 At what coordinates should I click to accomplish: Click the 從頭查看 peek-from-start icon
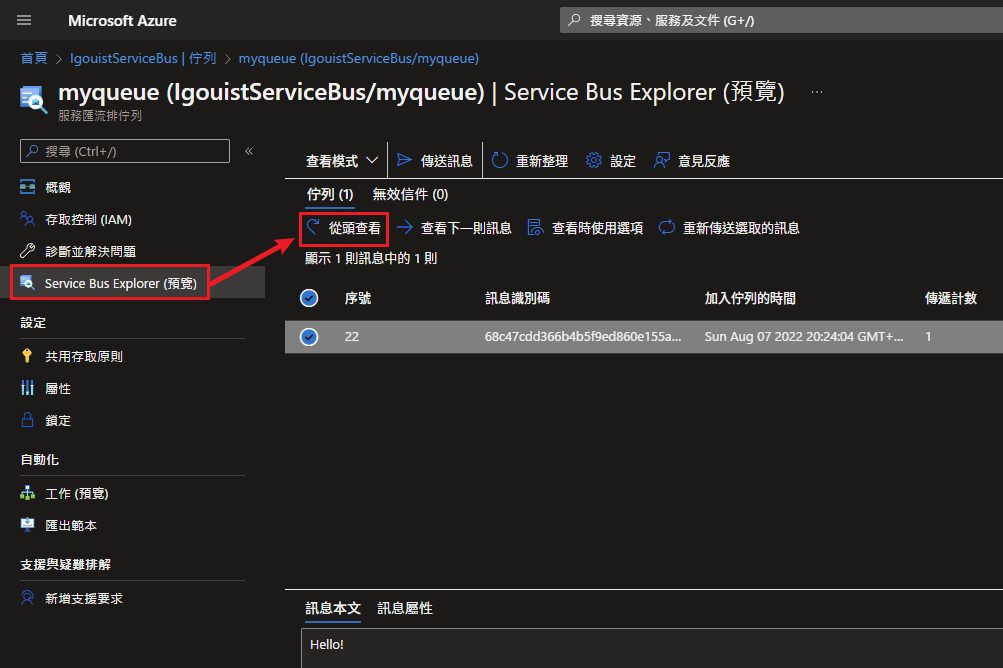[x=313, y=227]
